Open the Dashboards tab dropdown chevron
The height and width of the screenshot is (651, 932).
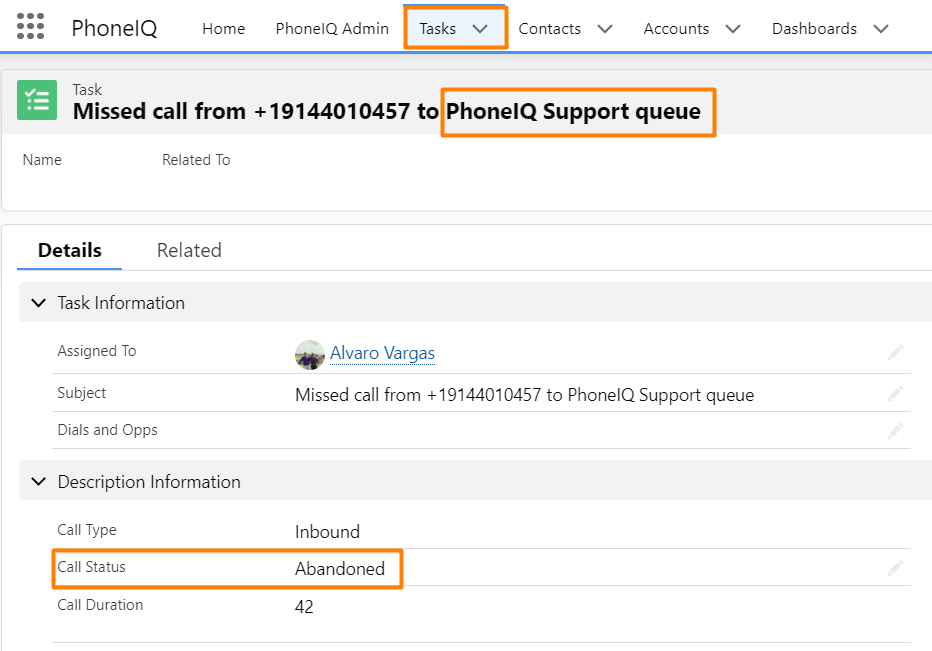point(881,29)
